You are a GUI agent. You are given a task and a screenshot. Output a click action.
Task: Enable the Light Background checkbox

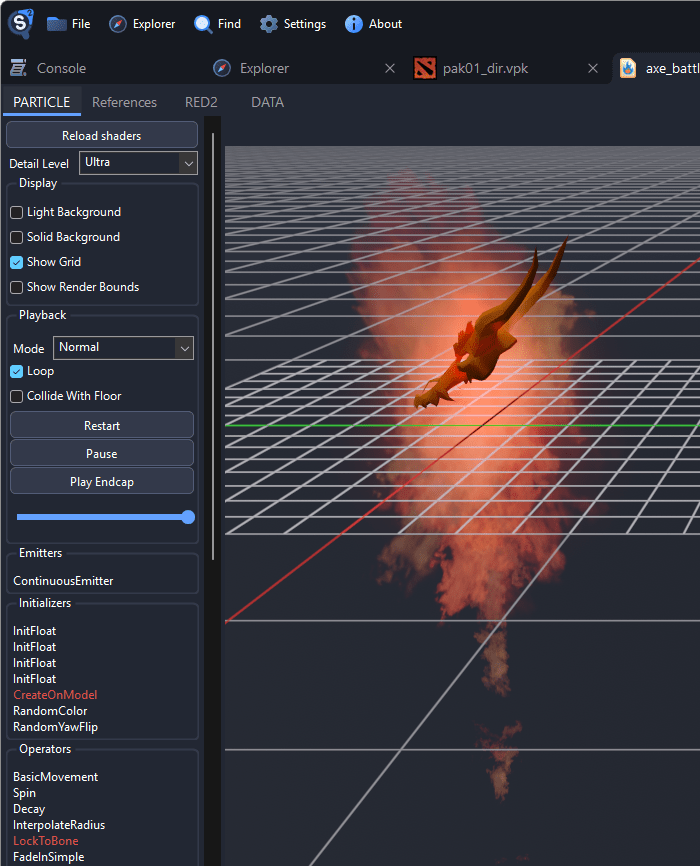point(17,212)
